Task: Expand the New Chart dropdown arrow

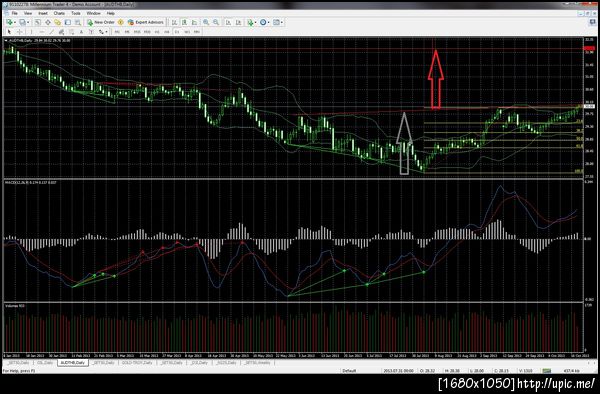Action: click(x=15, y=23)
